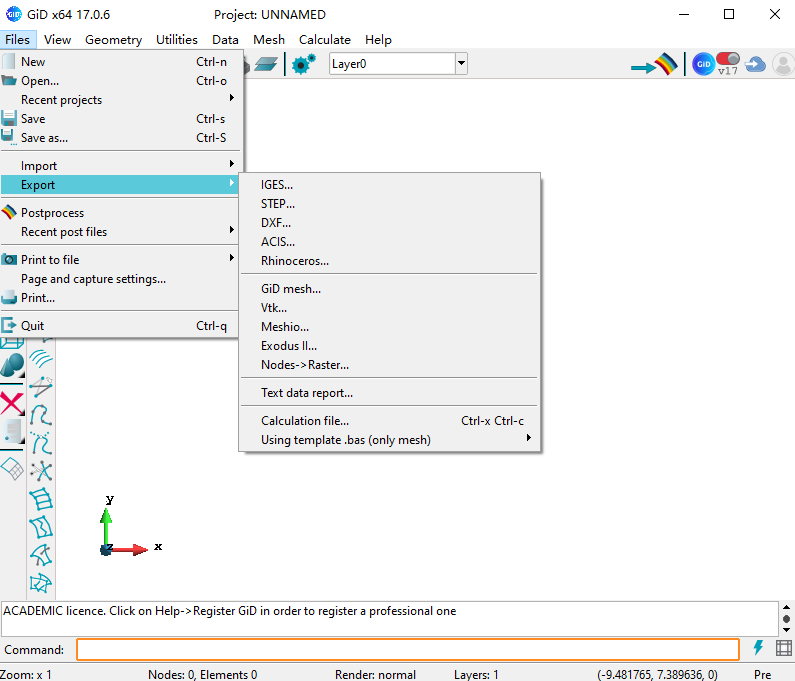Export as Rhinoceros...
Screen dimensions: 795x681
tap(389, 261)
